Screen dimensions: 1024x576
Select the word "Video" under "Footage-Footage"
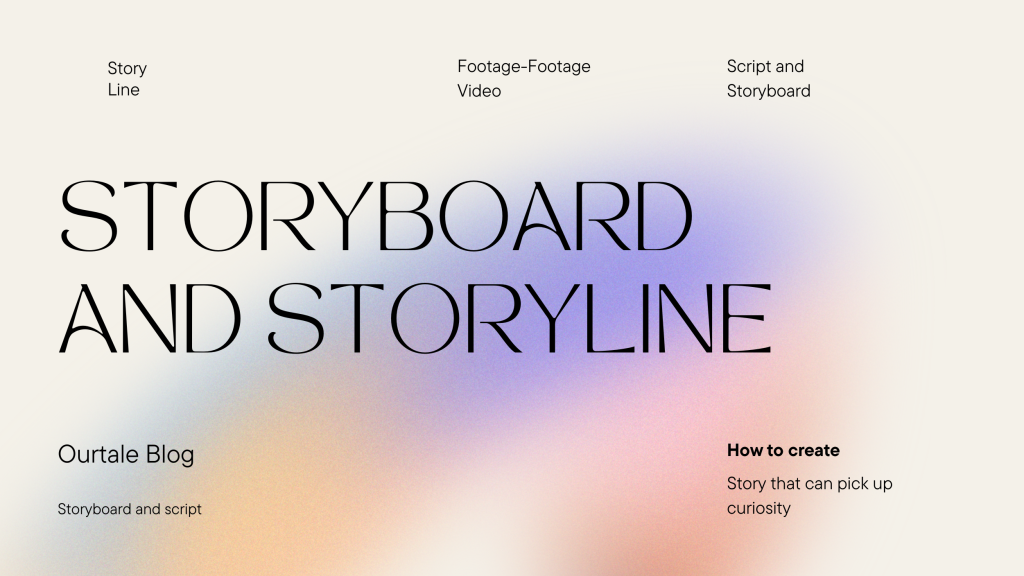point(478,90)
